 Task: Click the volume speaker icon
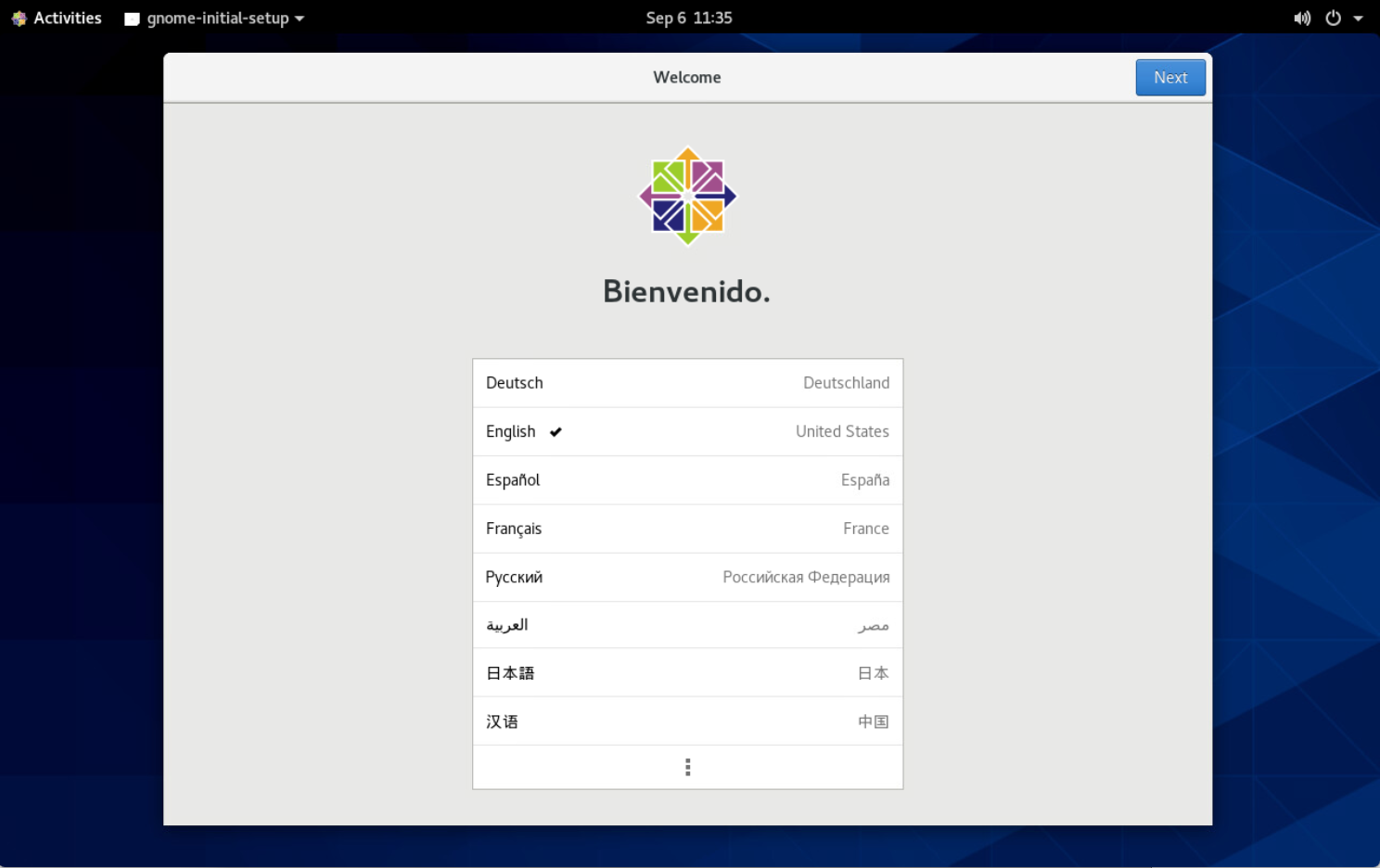(x=1302, y=18)
